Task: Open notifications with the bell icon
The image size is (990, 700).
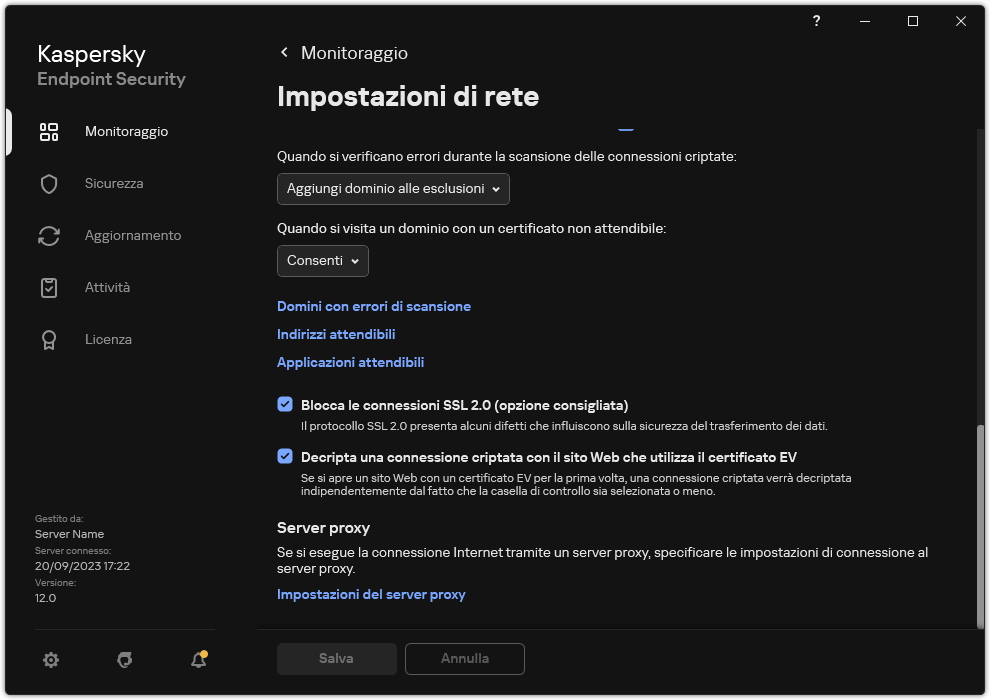Action: pyautogui.click(x=198, y=660)
